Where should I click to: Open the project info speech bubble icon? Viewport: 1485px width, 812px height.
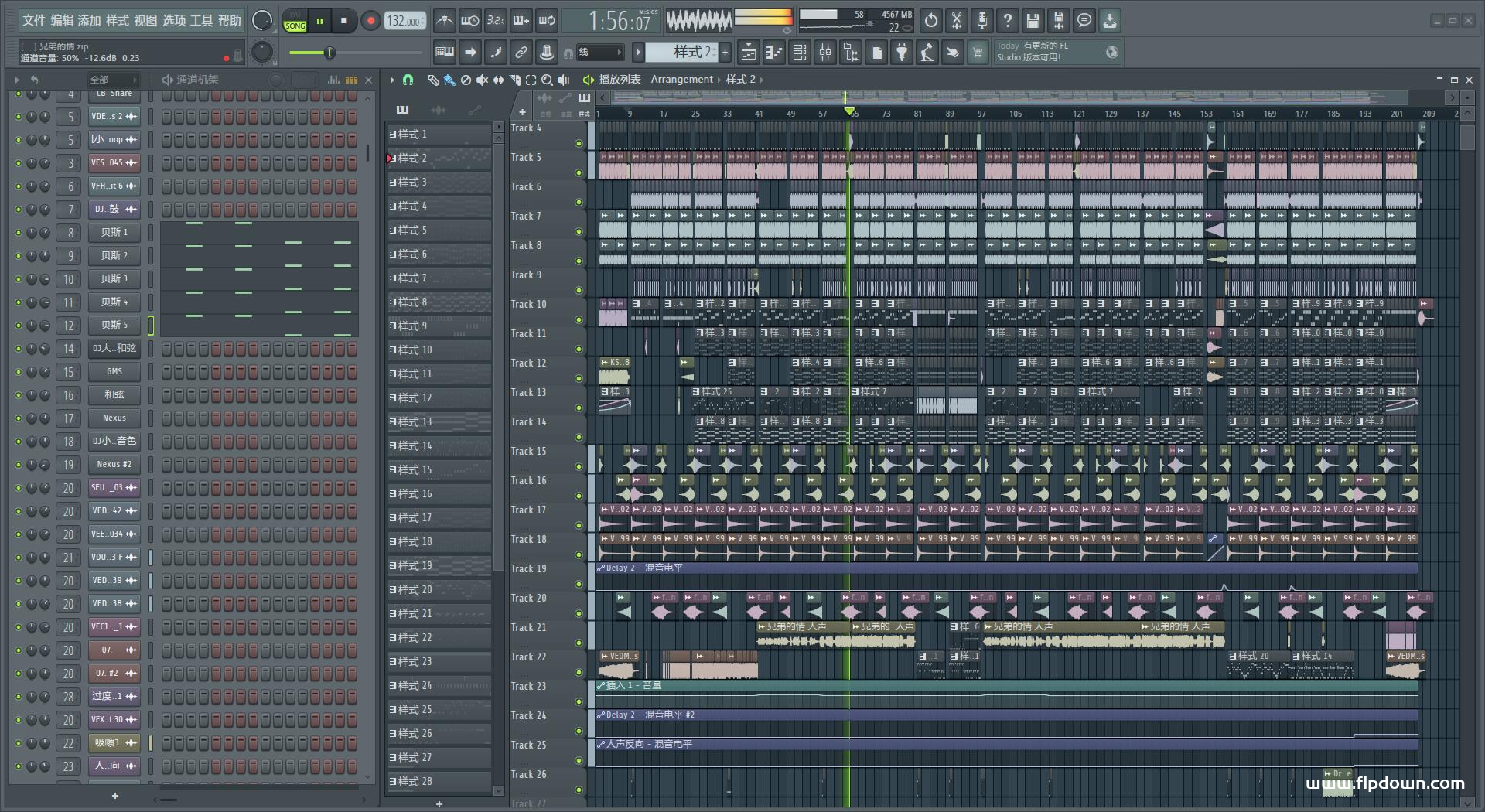(1084, 21)
